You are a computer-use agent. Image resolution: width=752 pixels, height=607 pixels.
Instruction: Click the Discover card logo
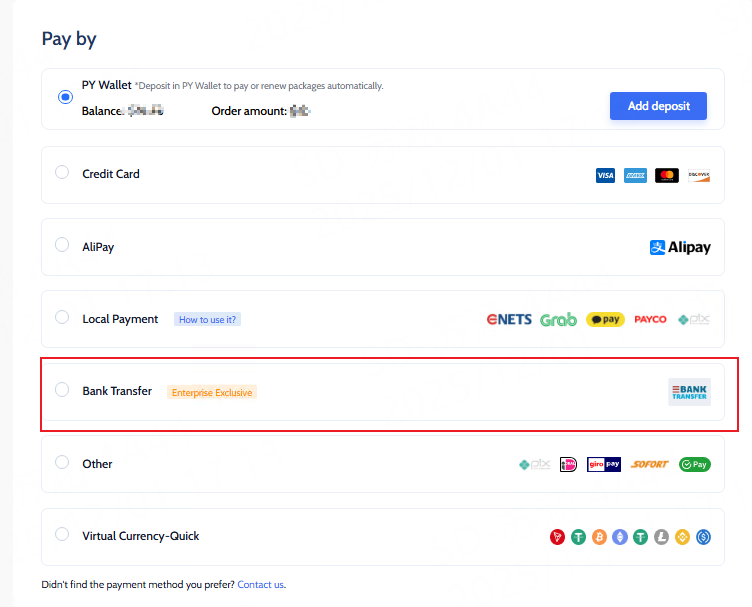pos(699,175)
